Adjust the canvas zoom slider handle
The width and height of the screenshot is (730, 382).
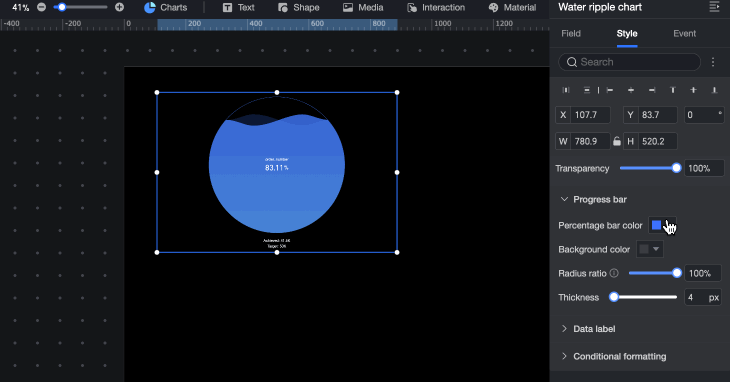[62, 7]
